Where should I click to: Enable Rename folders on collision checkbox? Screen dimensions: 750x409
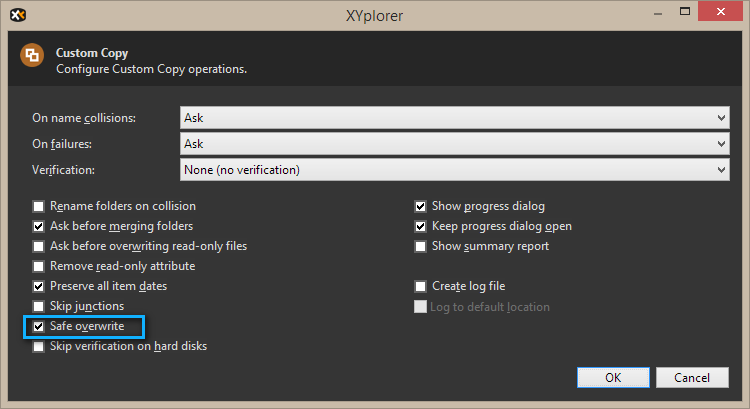tap(38, 206)
